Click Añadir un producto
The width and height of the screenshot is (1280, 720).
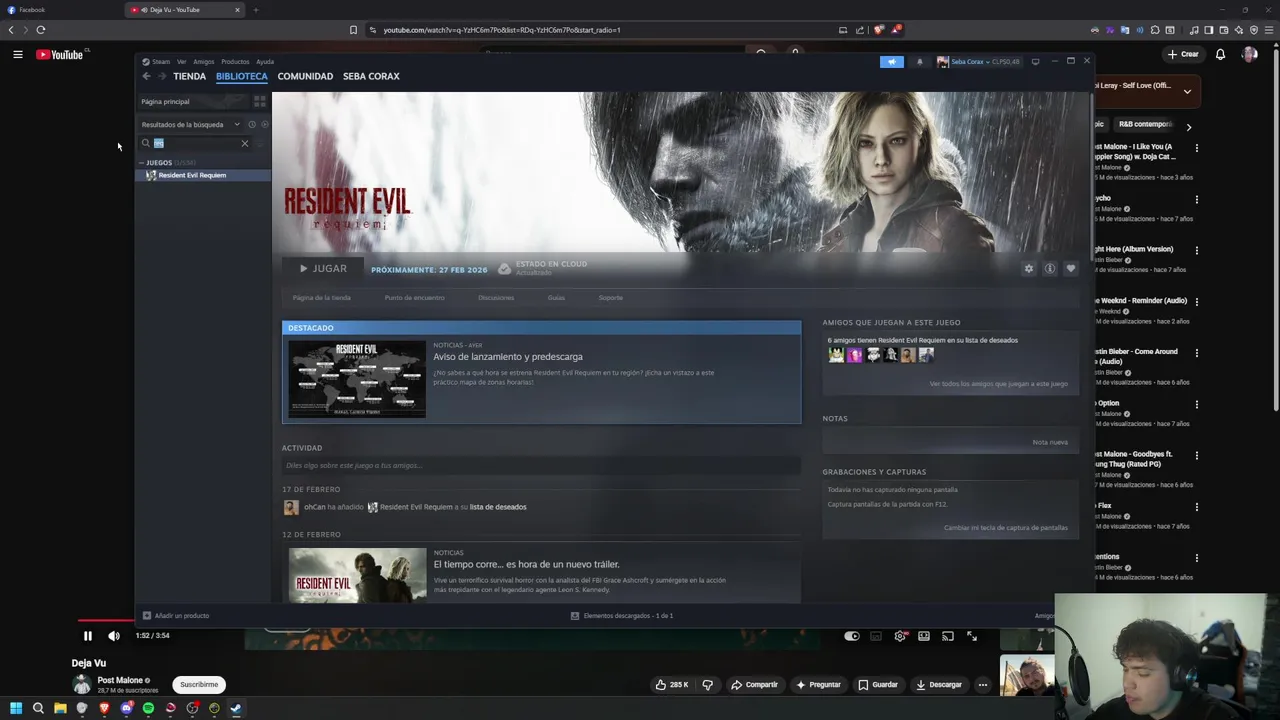pyautogui.click(x=176, y=616)
